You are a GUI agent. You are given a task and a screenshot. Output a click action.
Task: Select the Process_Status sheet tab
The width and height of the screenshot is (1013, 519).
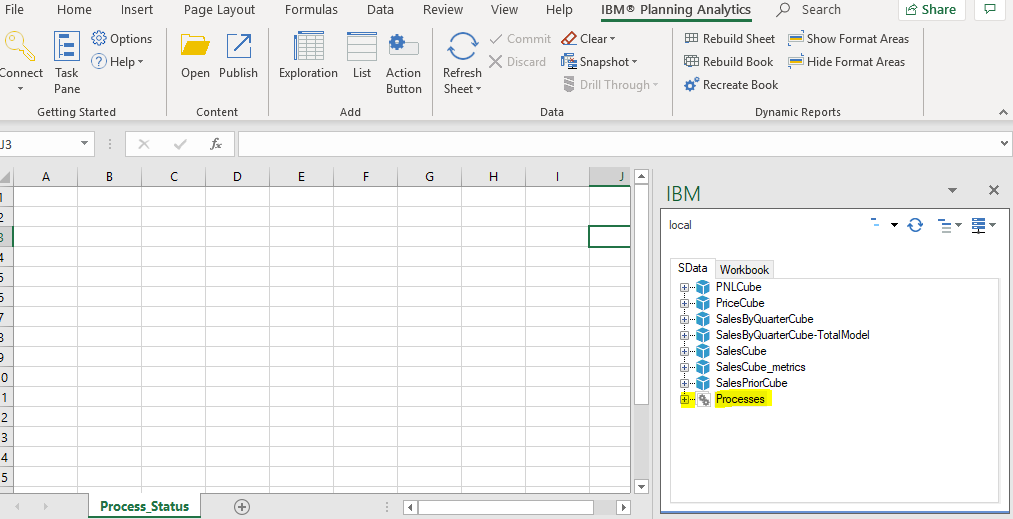point(145,506)
